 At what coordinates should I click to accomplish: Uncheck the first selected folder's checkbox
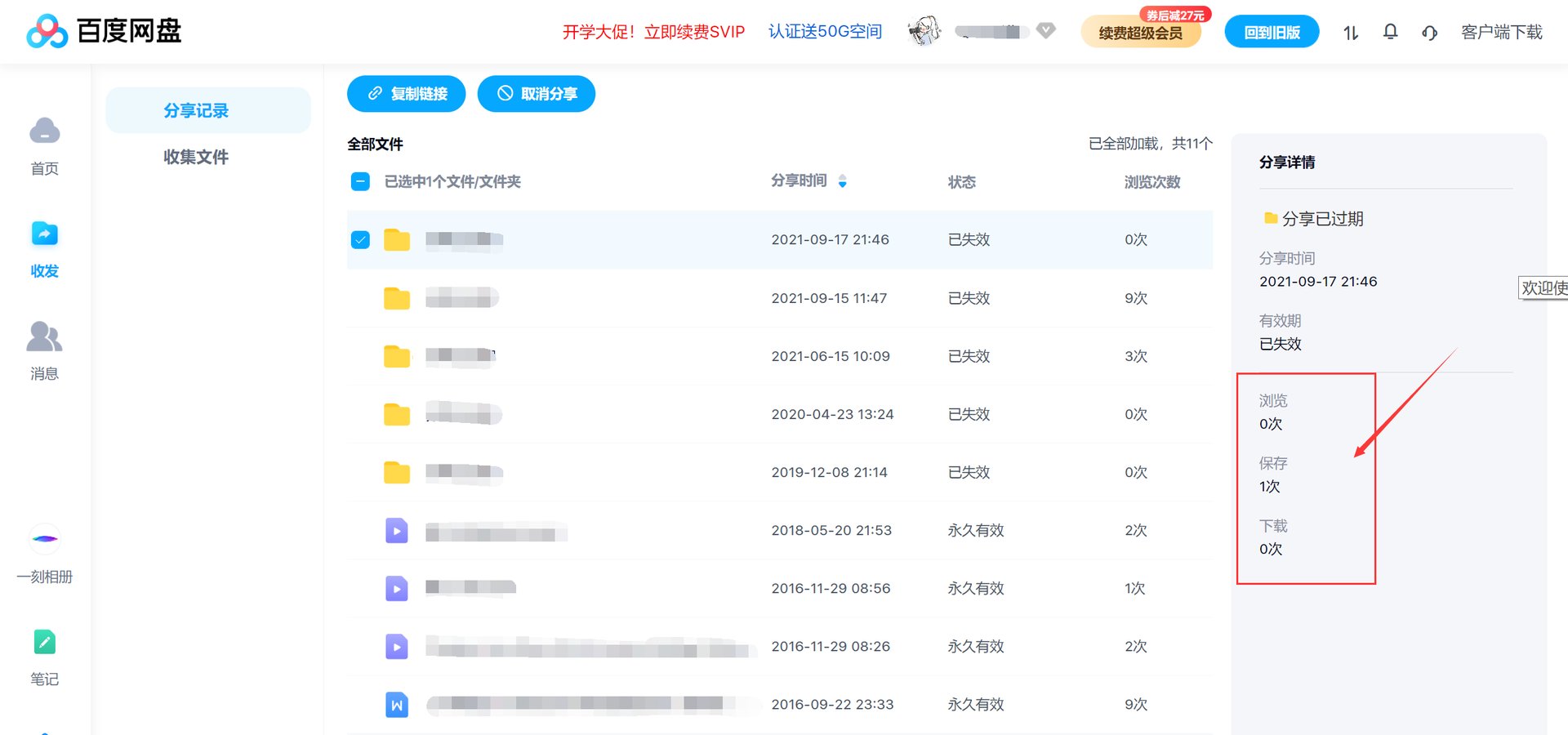click(359, 240)
